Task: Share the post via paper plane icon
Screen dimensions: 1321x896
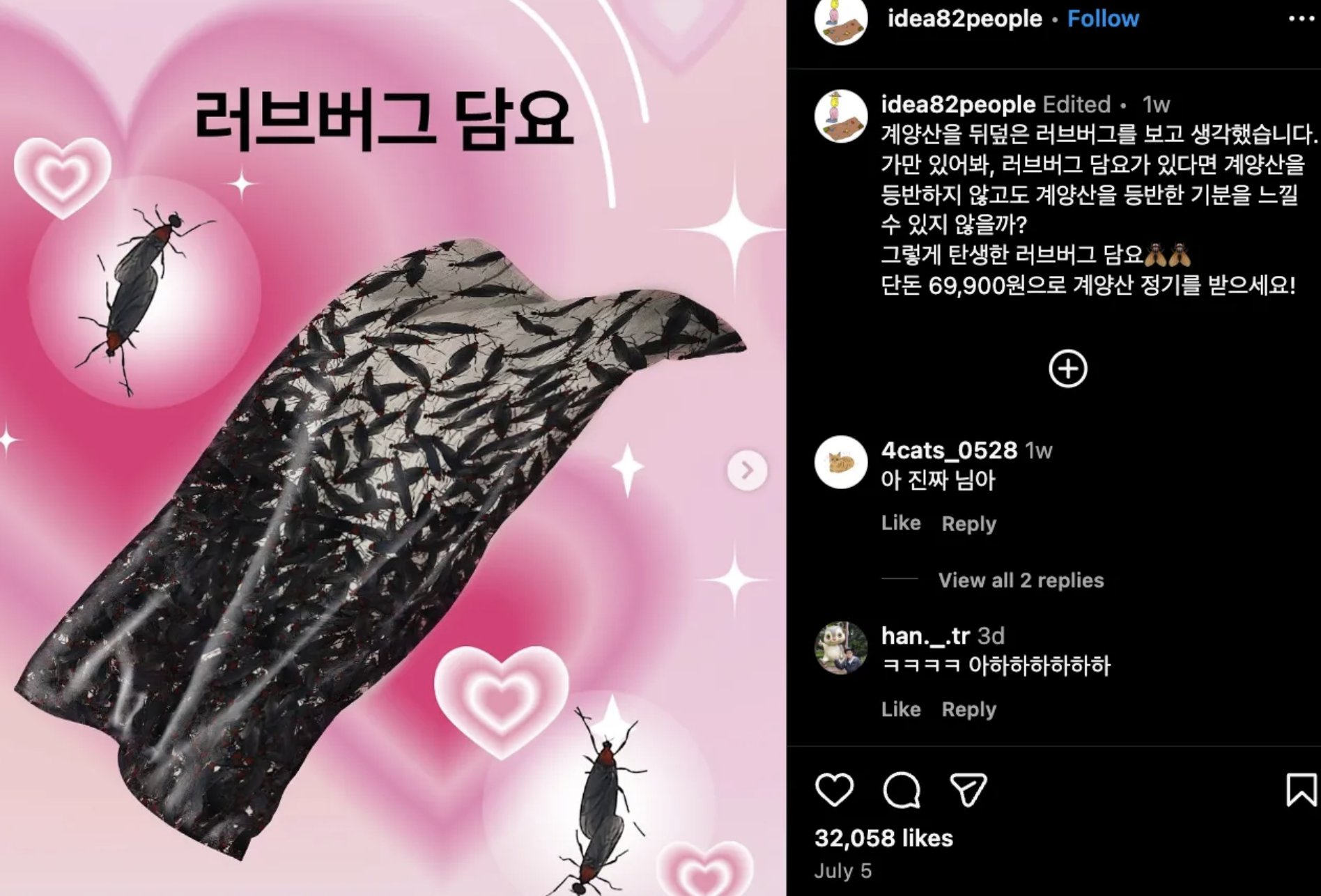Action: coord(968,790)
